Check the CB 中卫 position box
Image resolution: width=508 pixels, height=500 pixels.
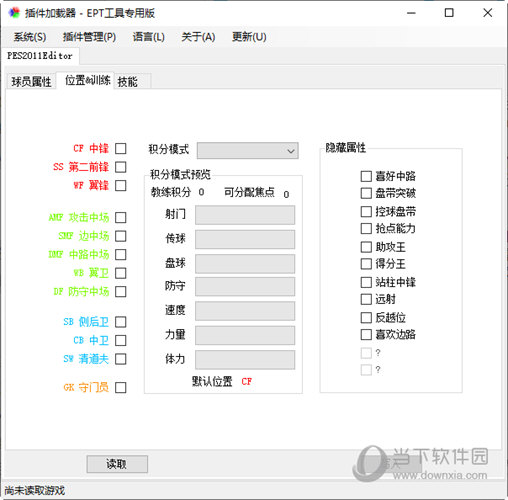121,340
